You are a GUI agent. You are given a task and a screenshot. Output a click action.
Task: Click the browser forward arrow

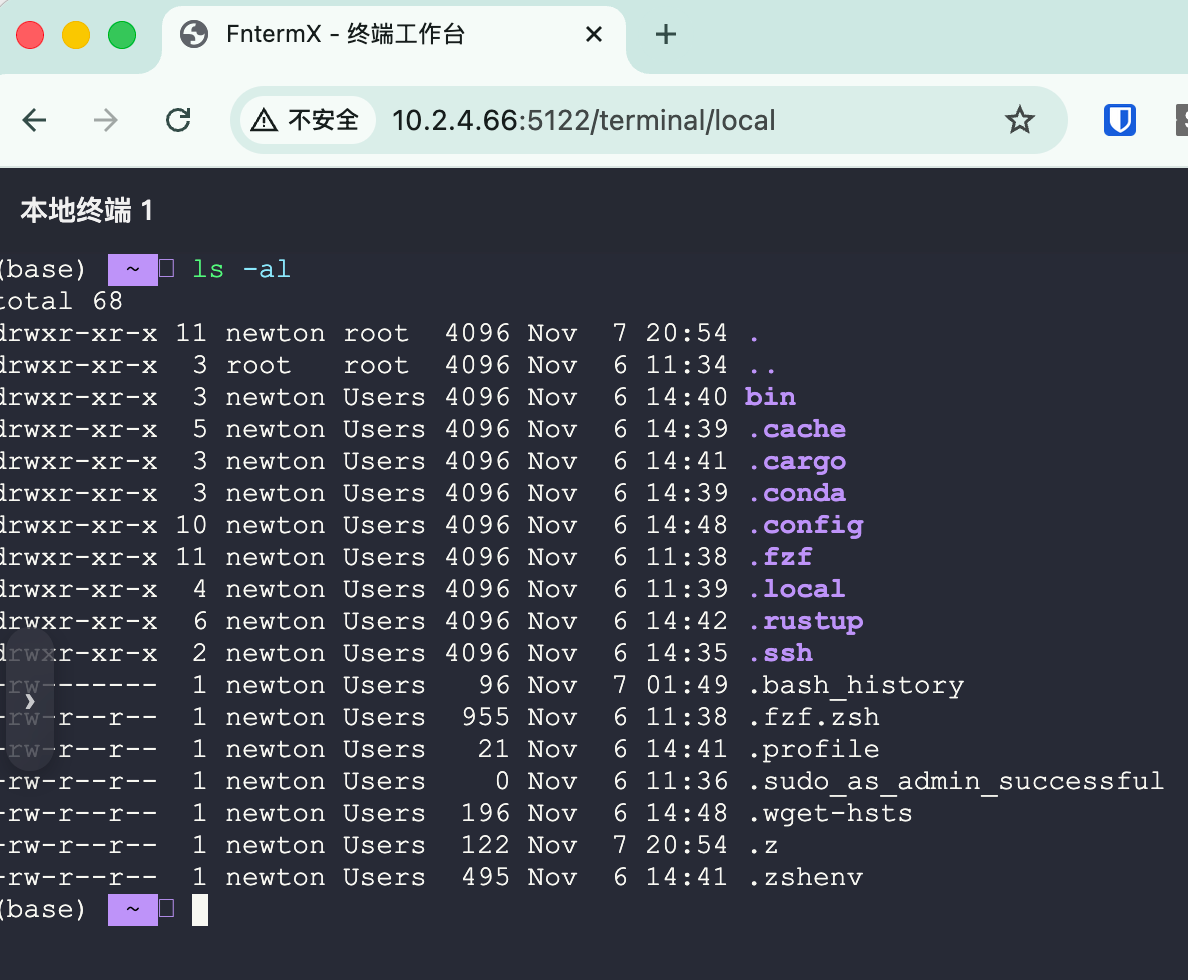click(105, 120)
